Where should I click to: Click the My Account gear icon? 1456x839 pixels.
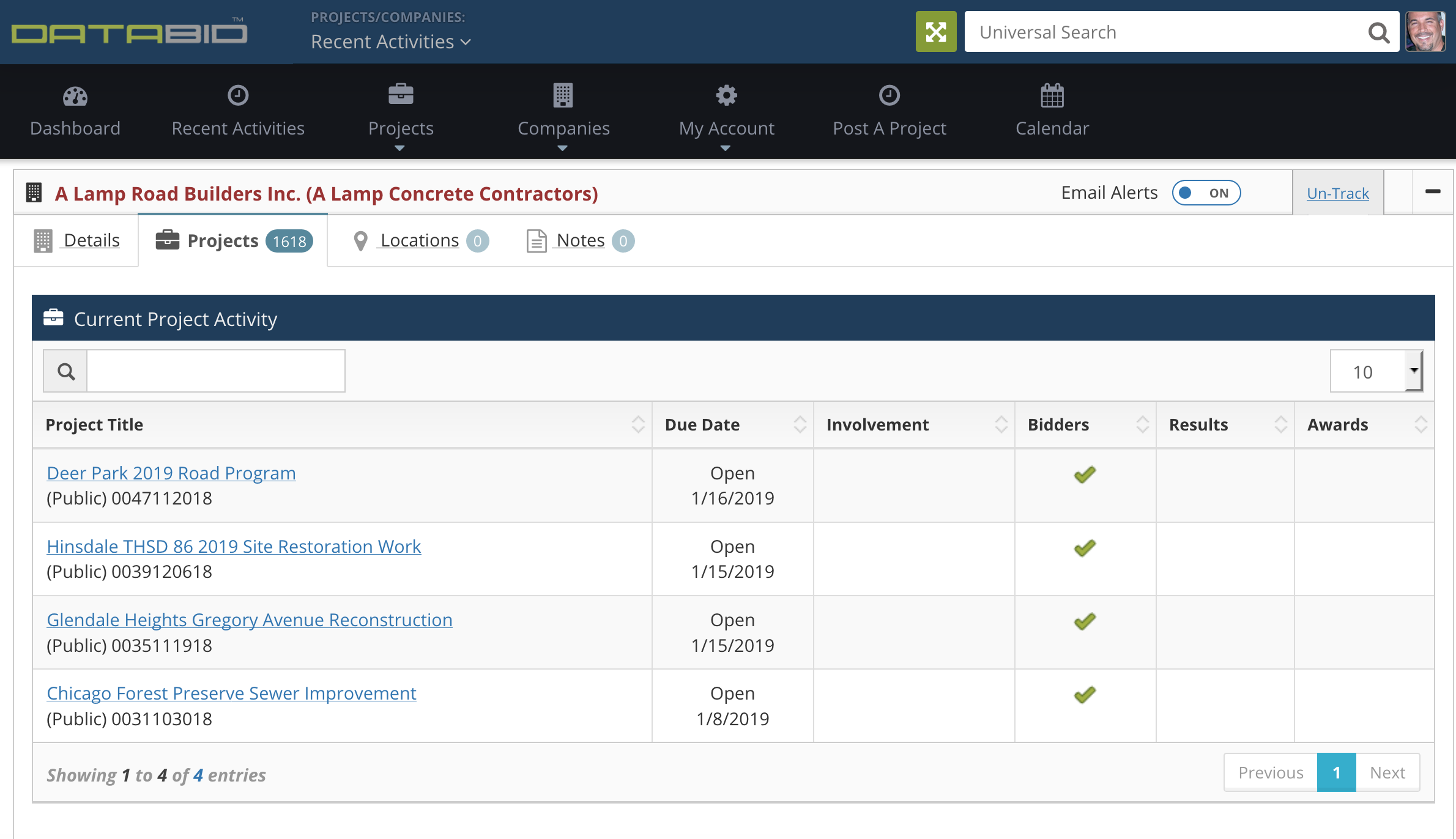(726, 95)
